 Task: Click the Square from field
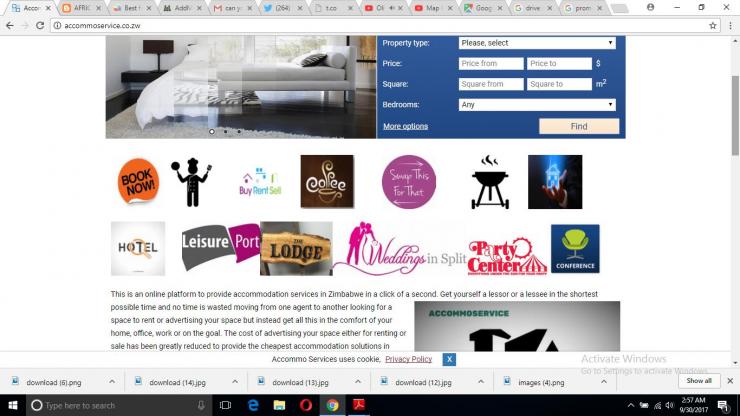491,84
